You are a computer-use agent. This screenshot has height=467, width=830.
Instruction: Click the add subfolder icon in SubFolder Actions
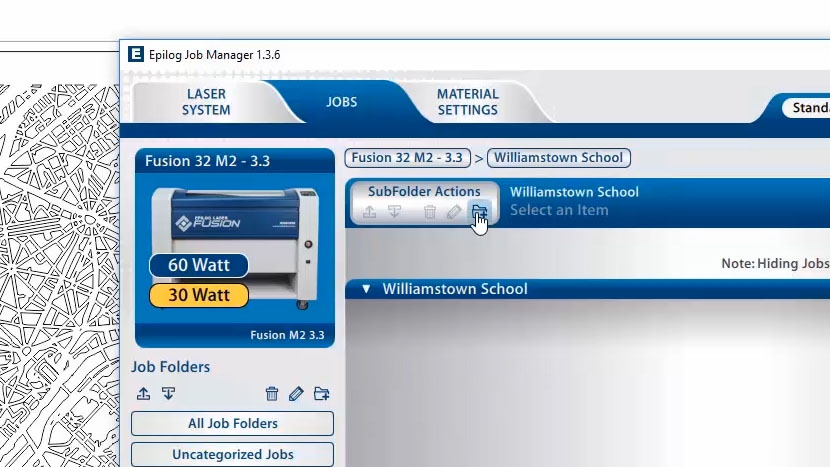479,212
